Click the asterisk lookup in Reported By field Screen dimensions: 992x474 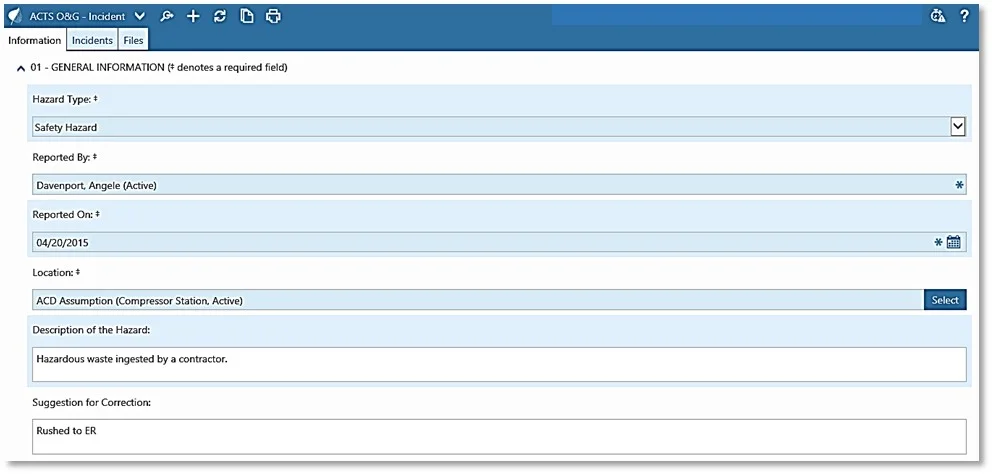click(x=959, y=185)
